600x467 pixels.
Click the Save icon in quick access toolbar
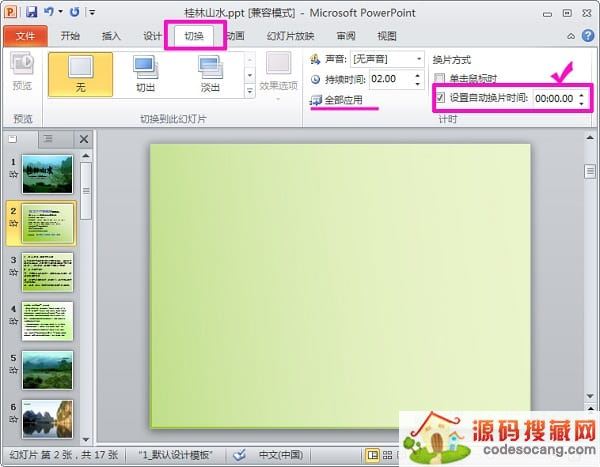coord(31,12)
